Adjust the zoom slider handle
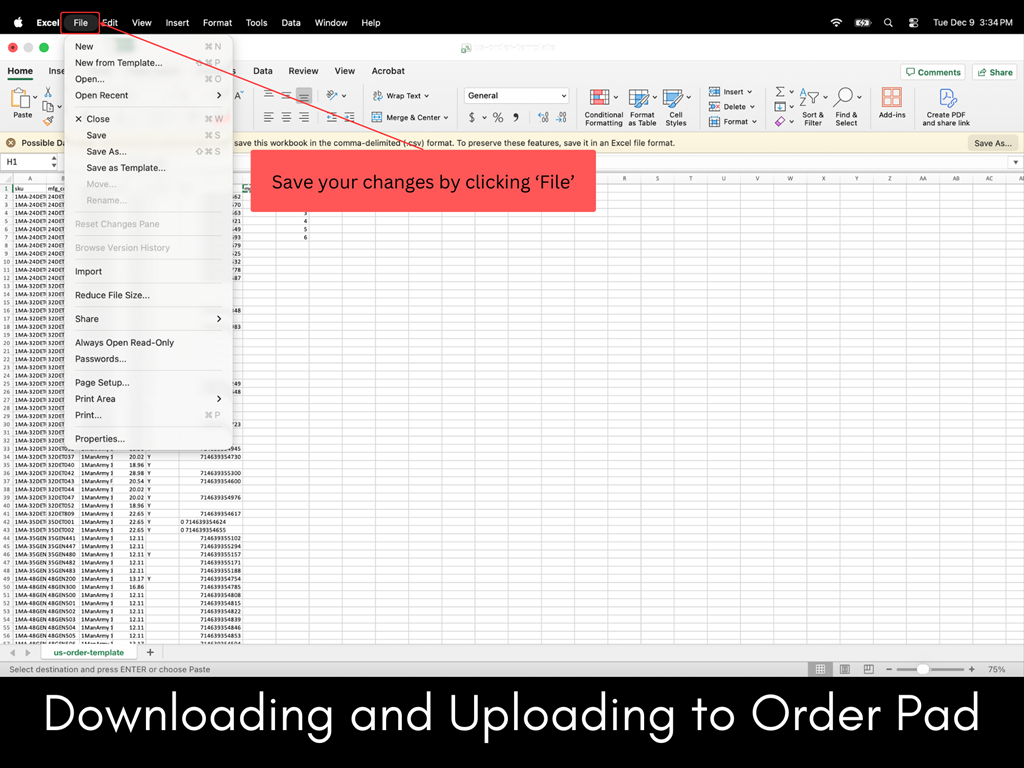 point(922,669)
